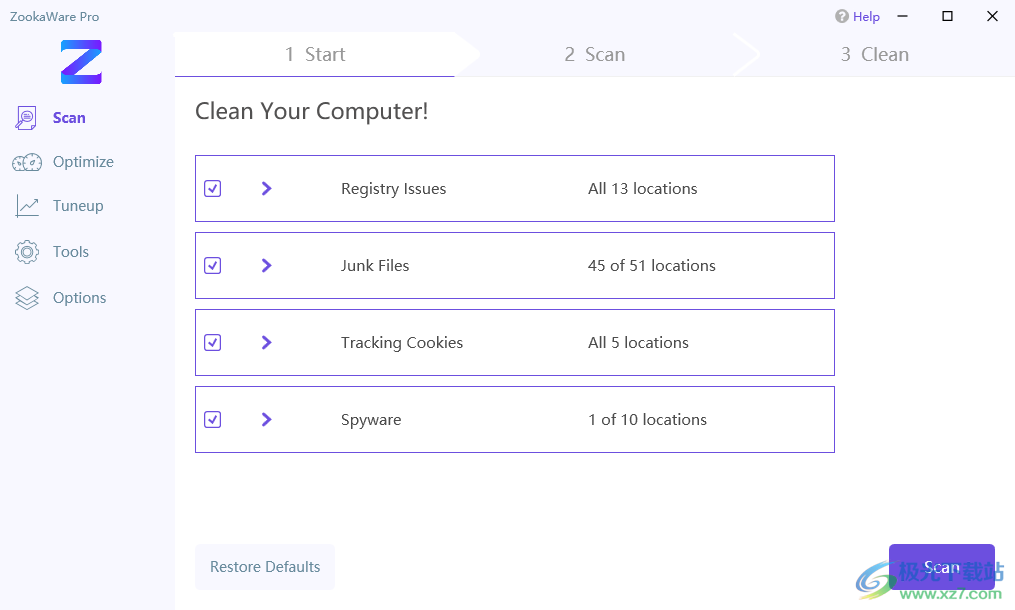The width and height of the screenshot is (1015, 610).
Task: Click the Options layers icon
Action: (27, 298)
